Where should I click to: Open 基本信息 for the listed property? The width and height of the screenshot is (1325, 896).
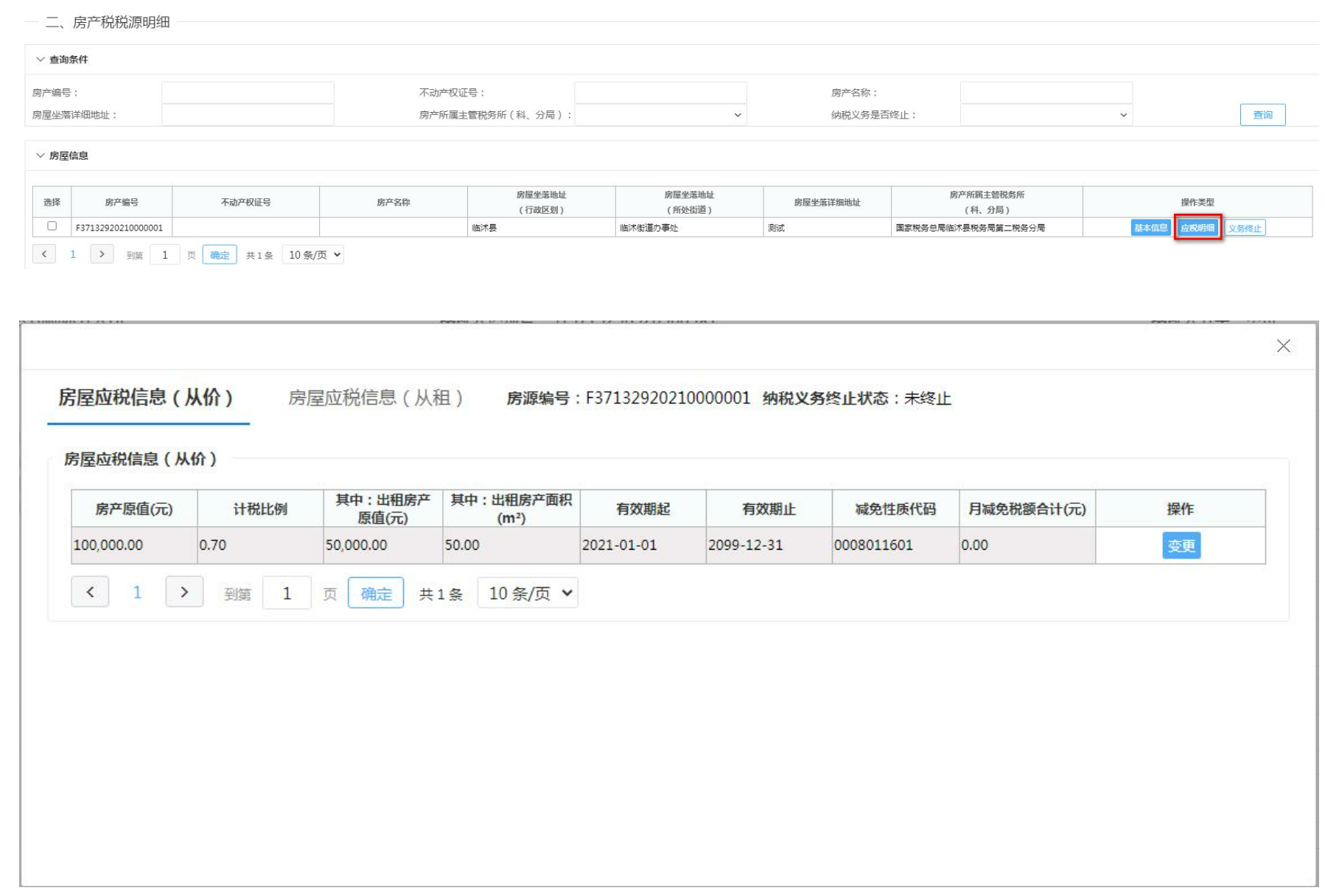click(1150, 228)
